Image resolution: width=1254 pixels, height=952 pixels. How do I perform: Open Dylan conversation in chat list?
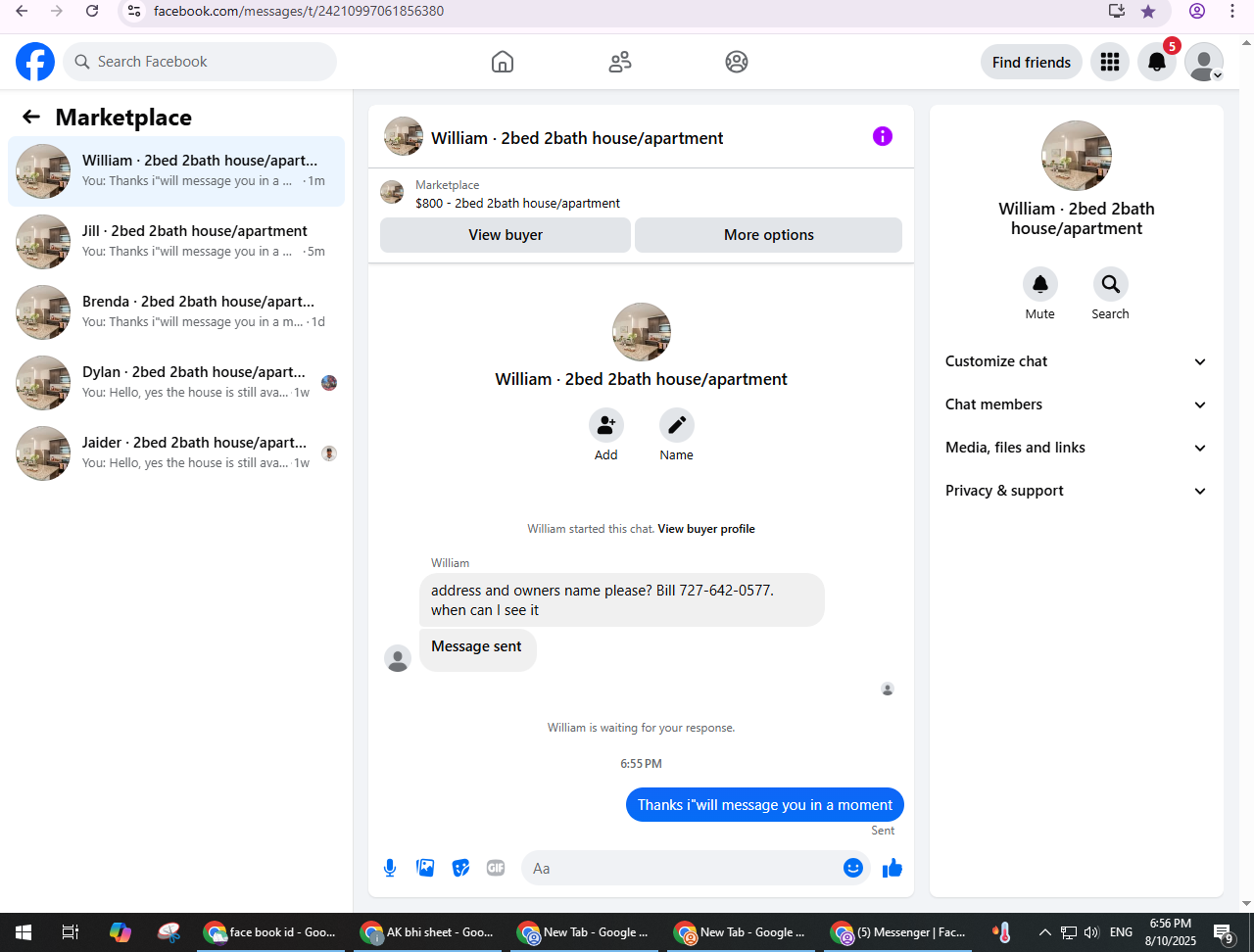pyautogui.click(x=176, y=383)
